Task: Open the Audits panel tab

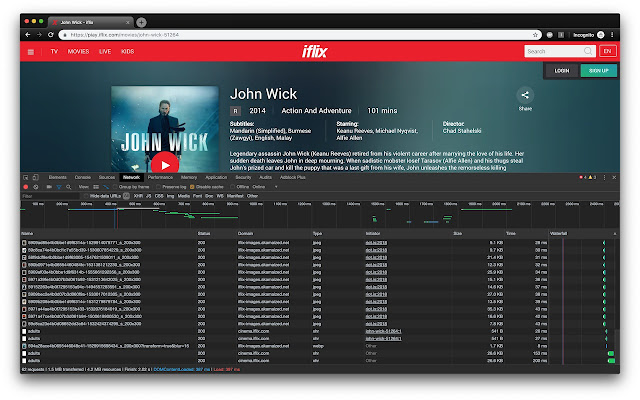Action: click(265, 178)
